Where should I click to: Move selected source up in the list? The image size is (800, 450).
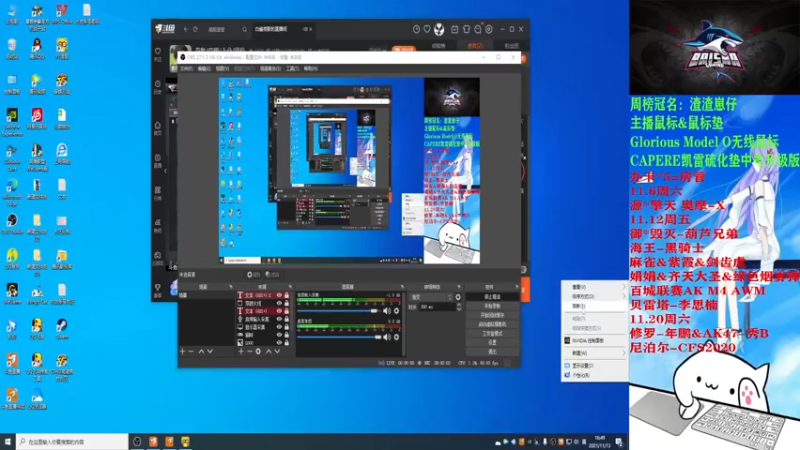[x=268, y=352]
